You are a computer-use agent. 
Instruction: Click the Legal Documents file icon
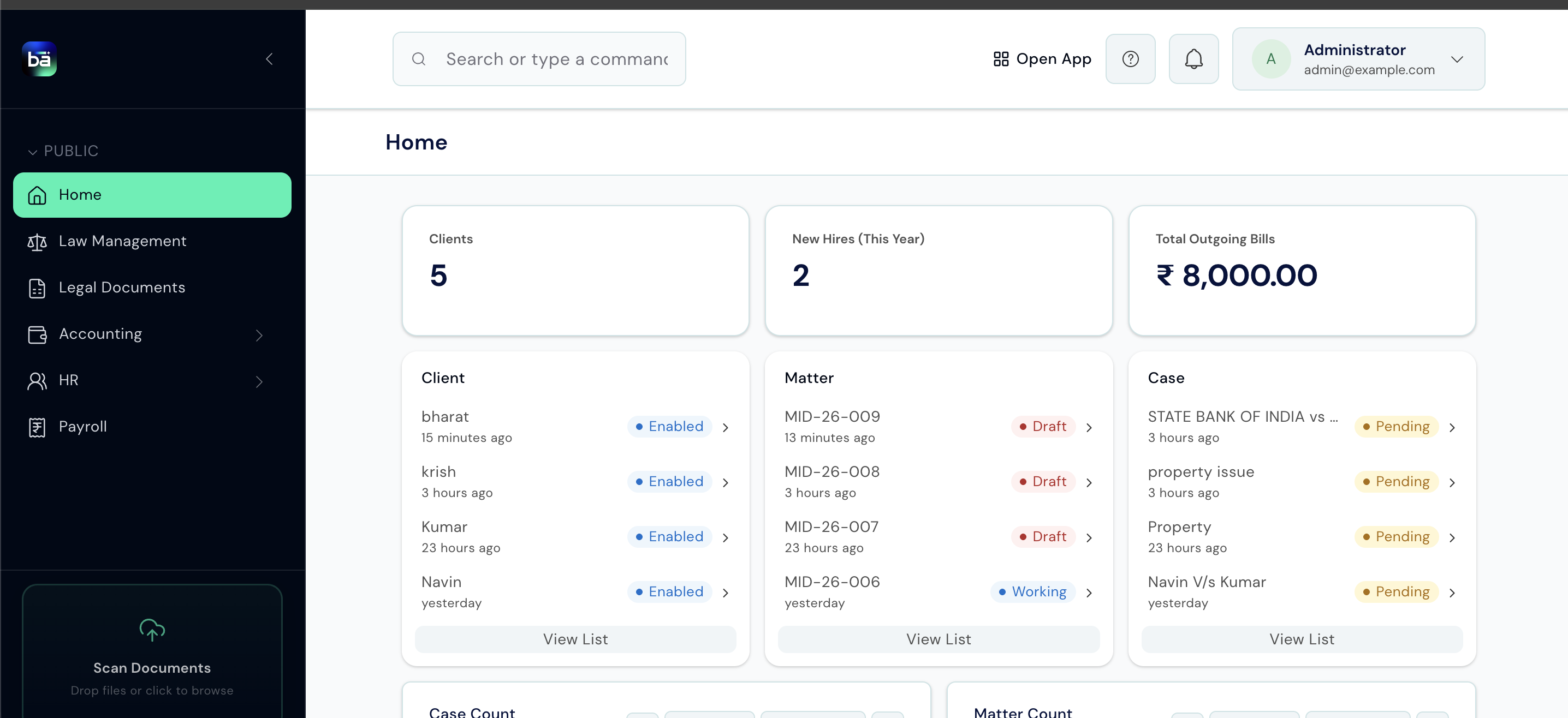37,288
